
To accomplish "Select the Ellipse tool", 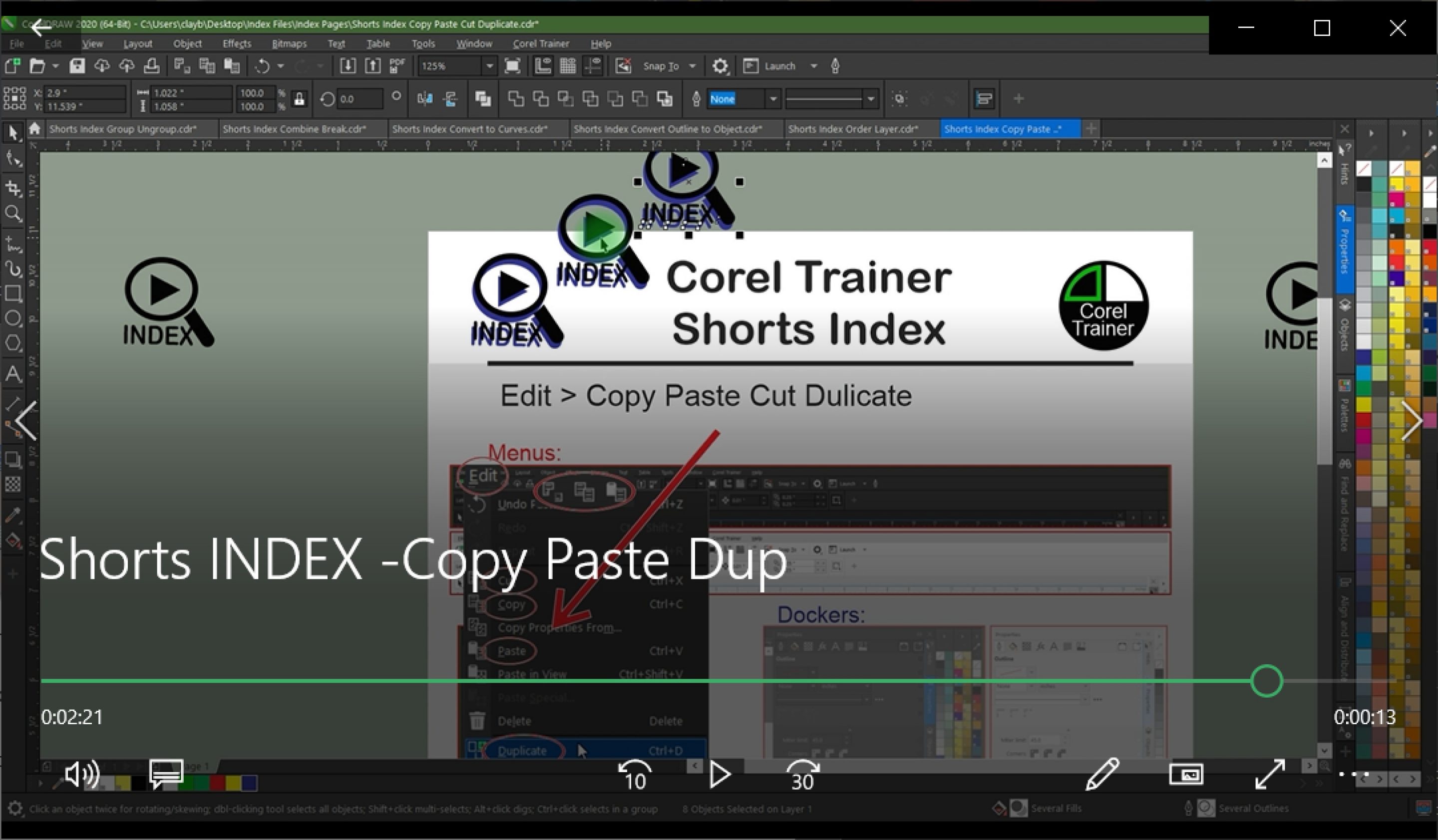I will click(x=13, y=318).
